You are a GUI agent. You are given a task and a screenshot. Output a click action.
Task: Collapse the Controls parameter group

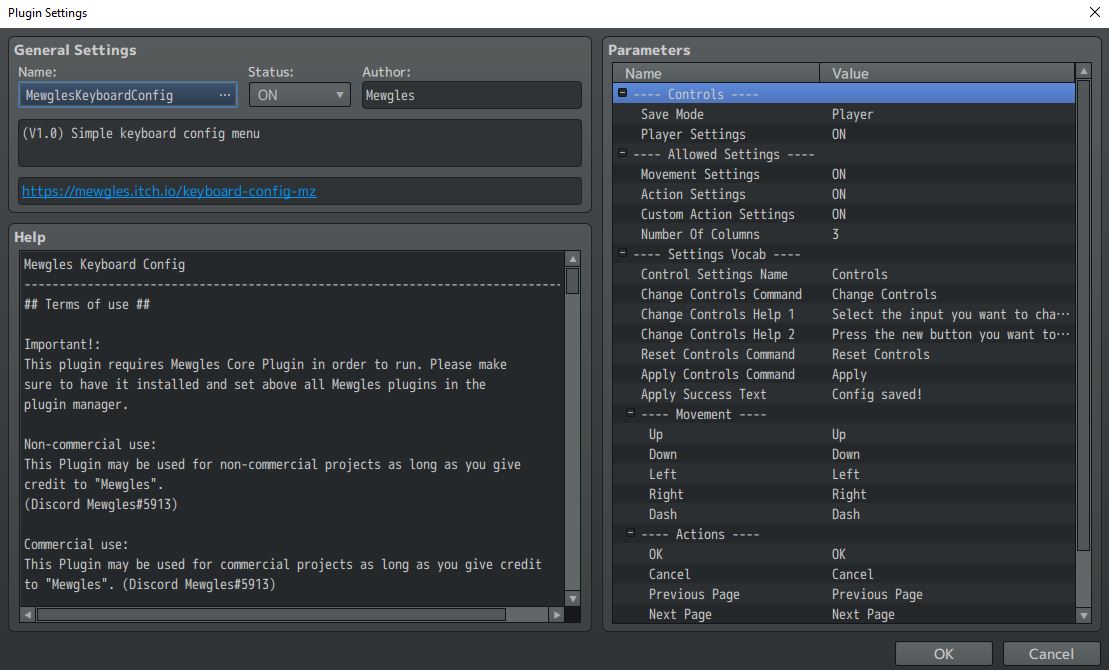(x=622, y=93)
